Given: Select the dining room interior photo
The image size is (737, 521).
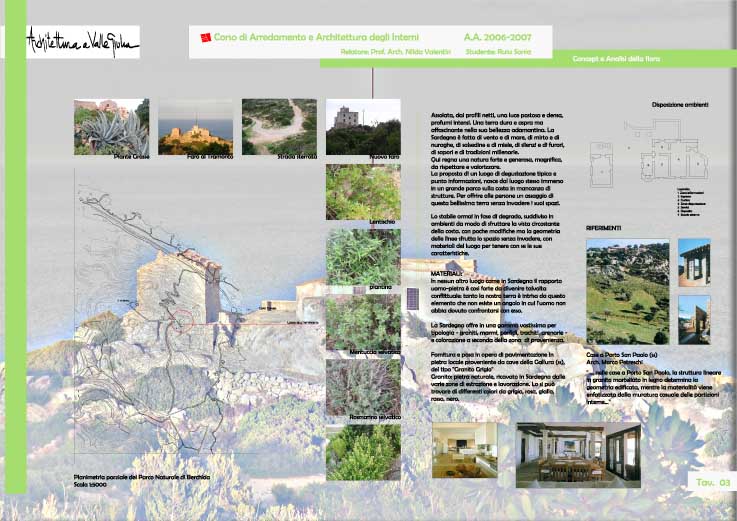Looking at the screenshot, I should (578, 455).
